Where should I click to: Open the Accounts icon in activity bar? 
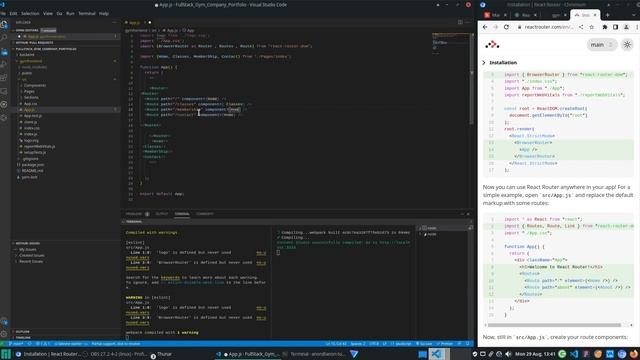(4, 322)
